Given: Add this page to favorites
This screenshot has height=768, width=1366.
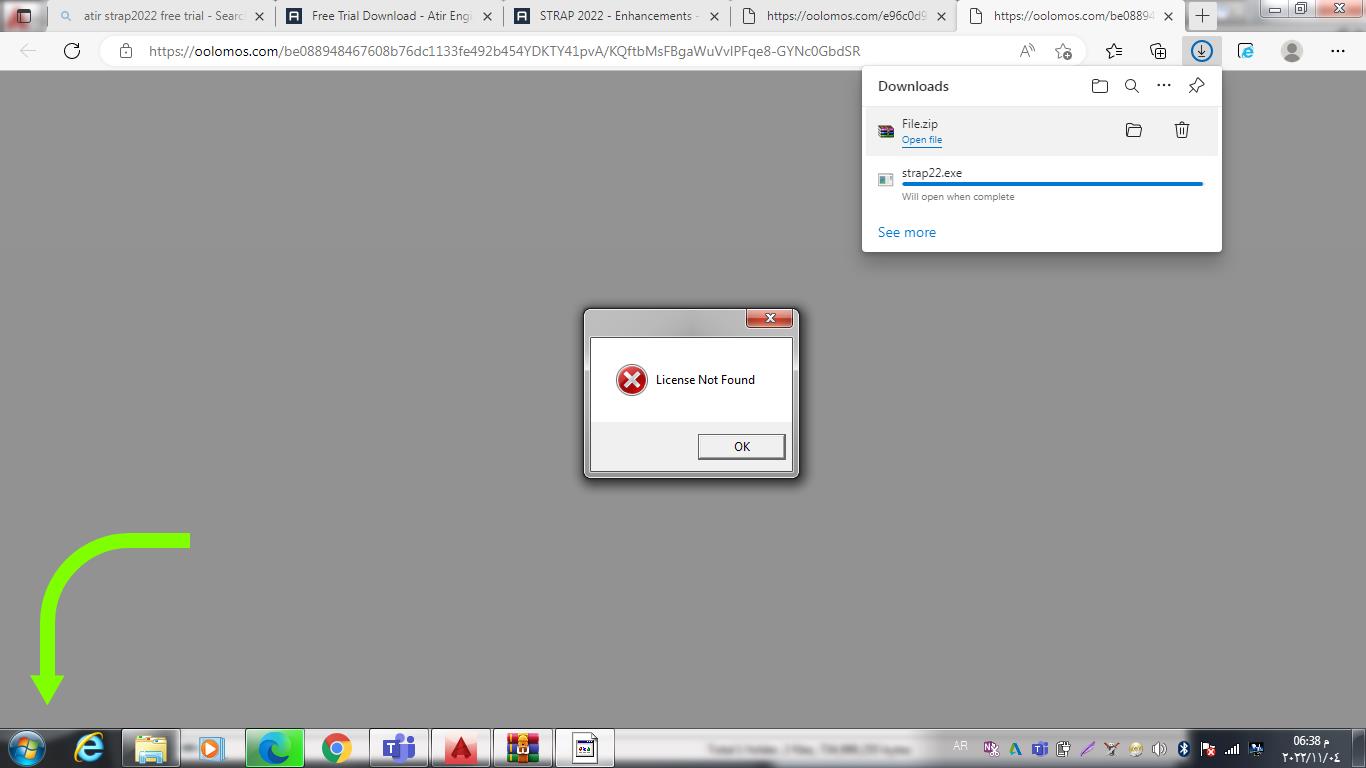Looking at the screenshot, I should [1063, 51].
